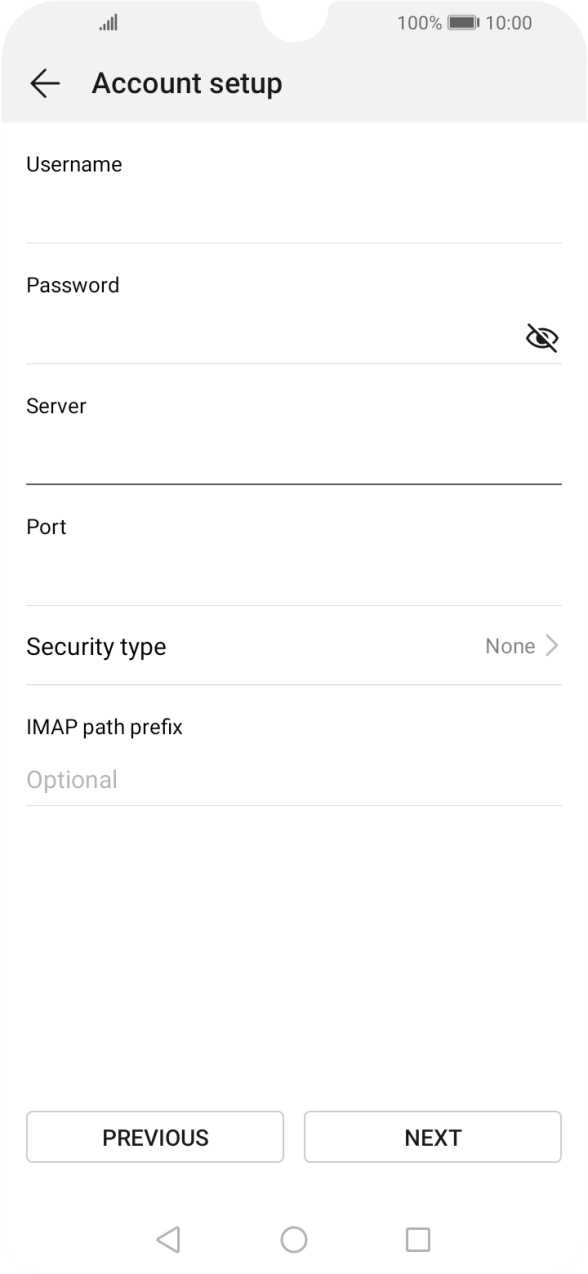Click the back arrow in Account setup header
This screenshot has height=1274, width=588.
click(44, 83)
